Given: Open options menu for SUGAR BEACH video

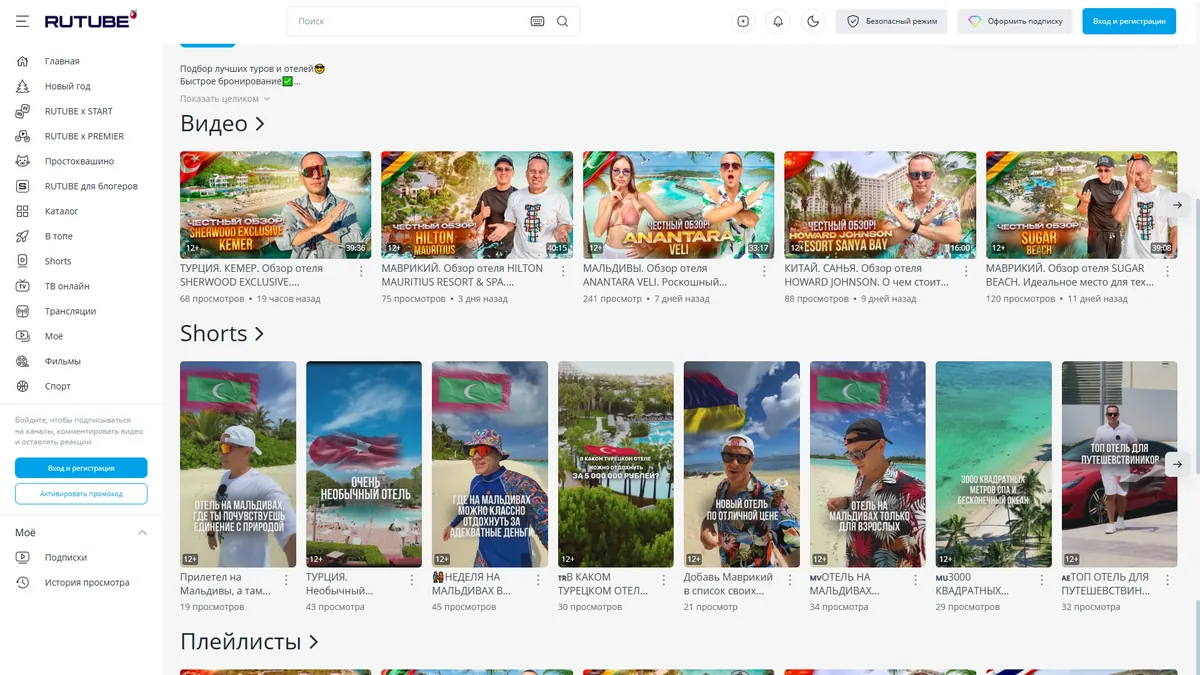Looking at the screenshot, I should point(1167,271).
